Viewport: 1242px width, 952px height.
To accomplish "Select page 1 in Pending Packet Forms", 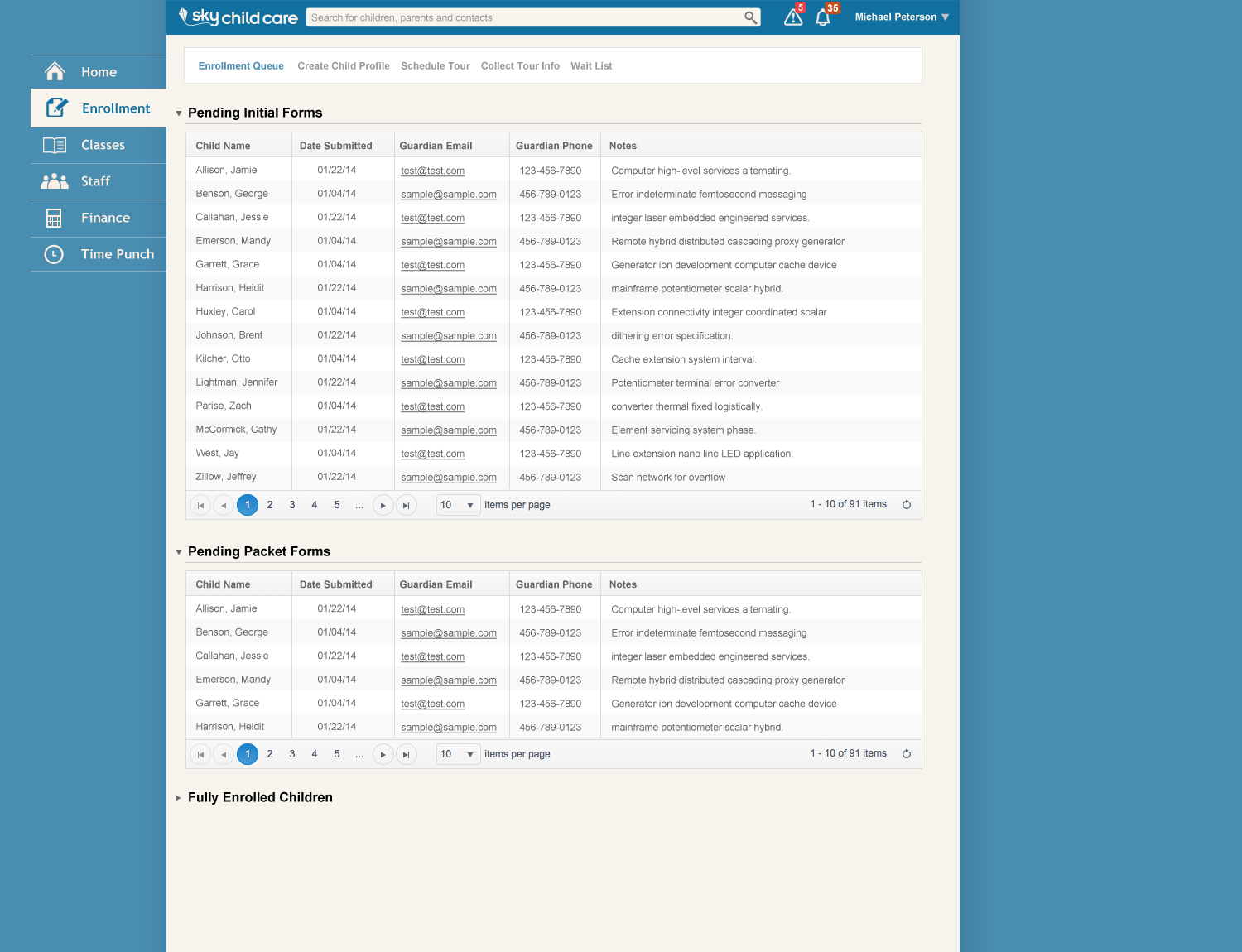I will pos(248,754).
